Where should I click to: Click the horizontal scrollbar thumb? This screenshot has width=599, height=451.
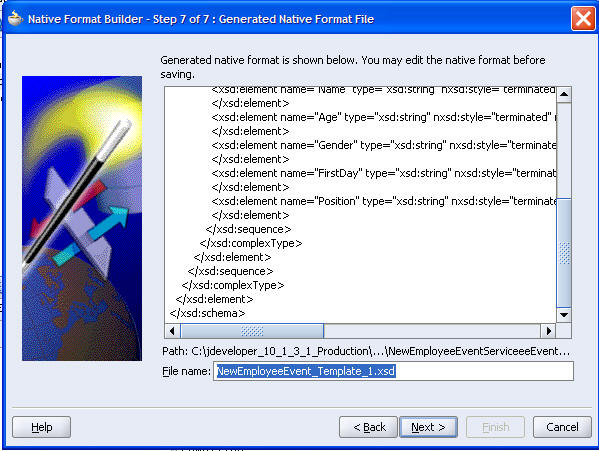click(252, 331)
